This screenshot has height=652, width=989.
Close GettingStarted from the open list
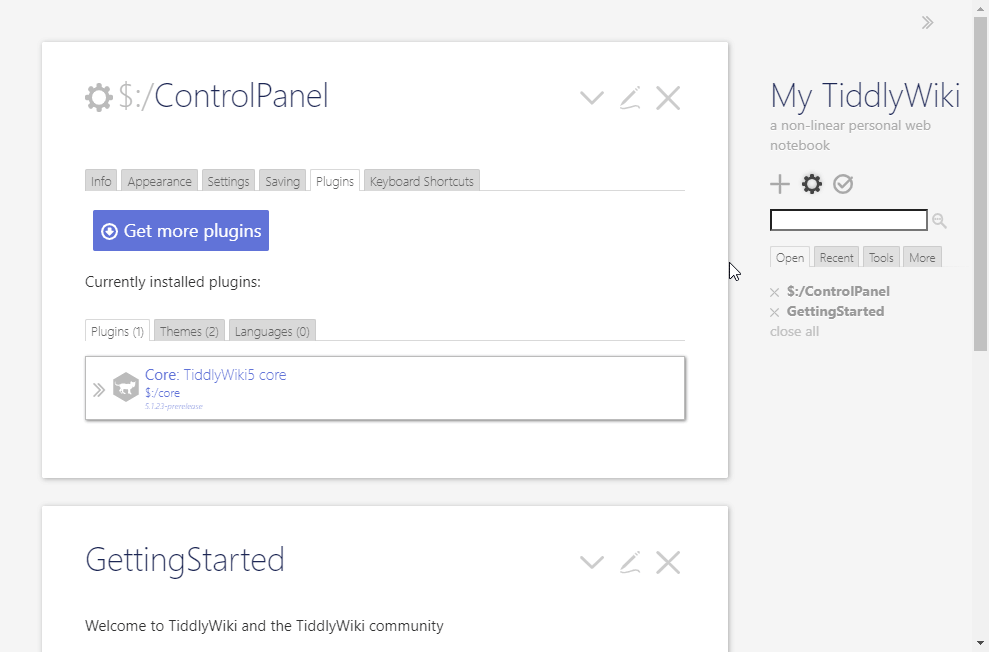pyautogui.click(x=775, y=312)
